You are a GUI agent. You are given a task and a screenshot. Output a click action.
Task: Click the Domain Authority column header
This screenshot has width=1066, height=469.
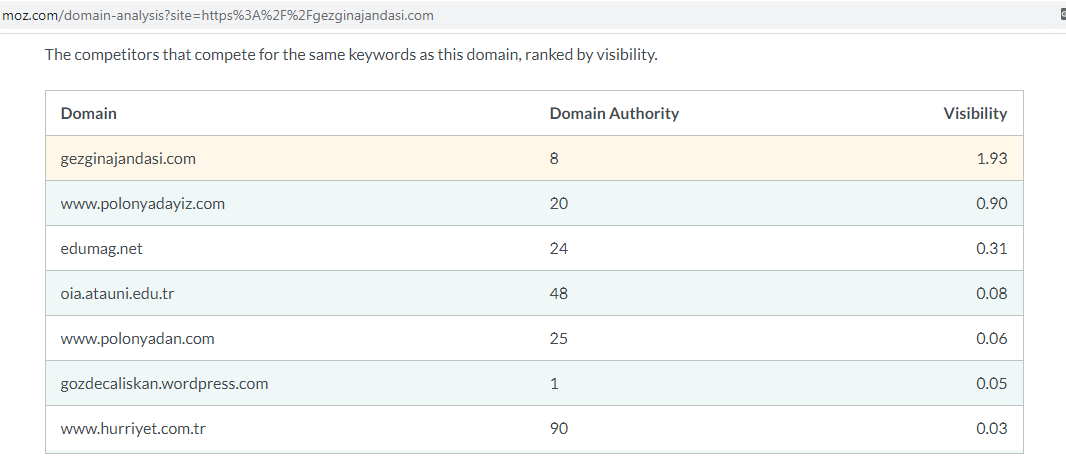(614, 114)
